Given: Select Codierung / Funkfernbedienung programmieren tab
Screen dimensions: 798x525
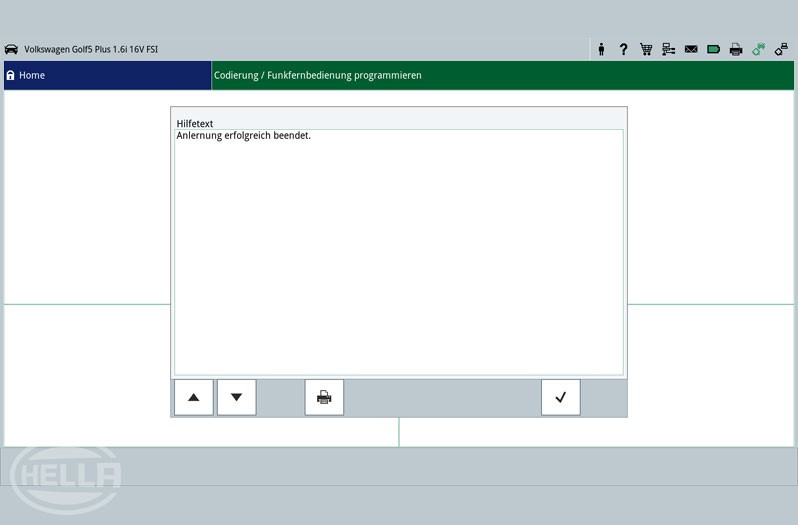Looking at the screenshot, I should (x=317, y=75).
